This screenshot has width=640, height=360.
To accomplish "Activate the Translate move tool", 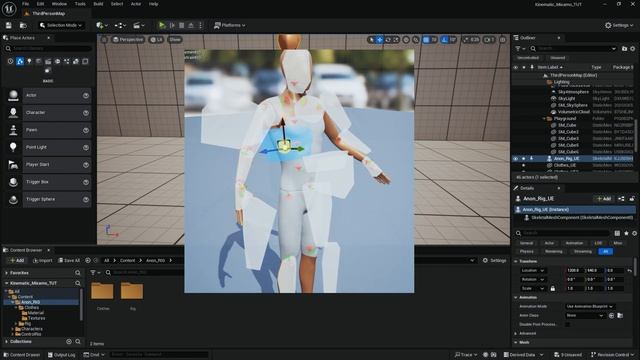I will (x=380, y=40).
